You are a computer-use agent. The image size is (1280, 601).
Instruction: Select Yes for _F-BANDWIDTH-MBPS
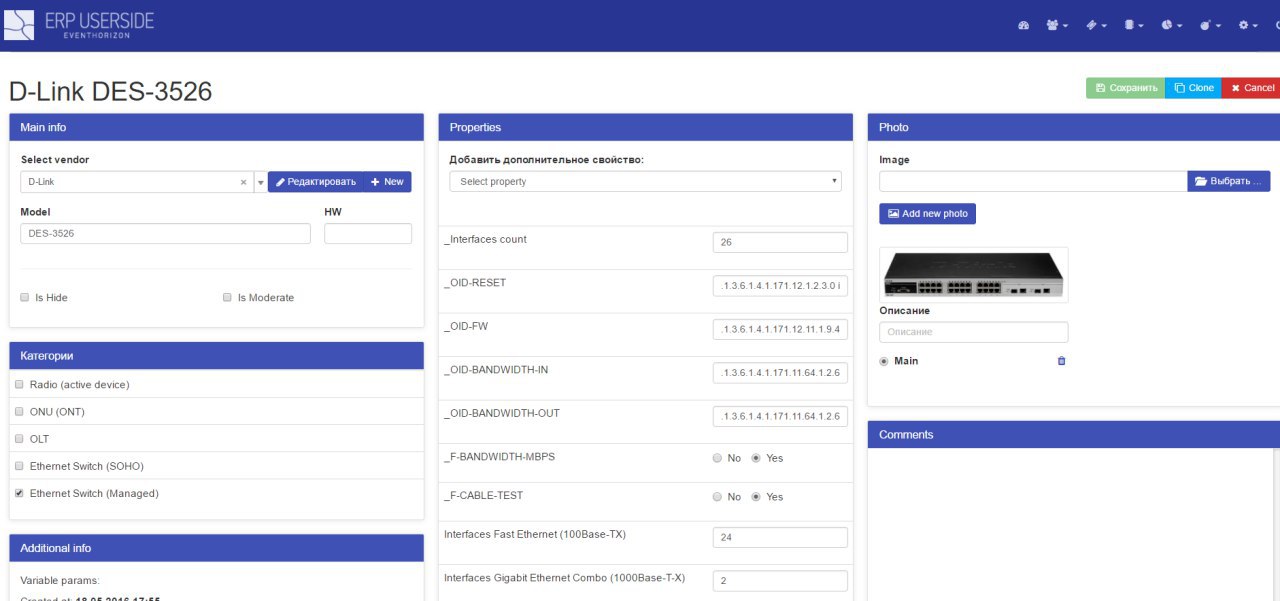[x=756, y=458]
